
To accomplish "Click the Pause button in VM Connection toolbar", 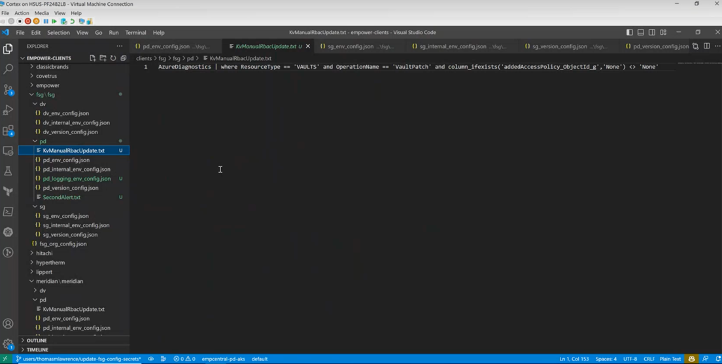I will point(46,21).
